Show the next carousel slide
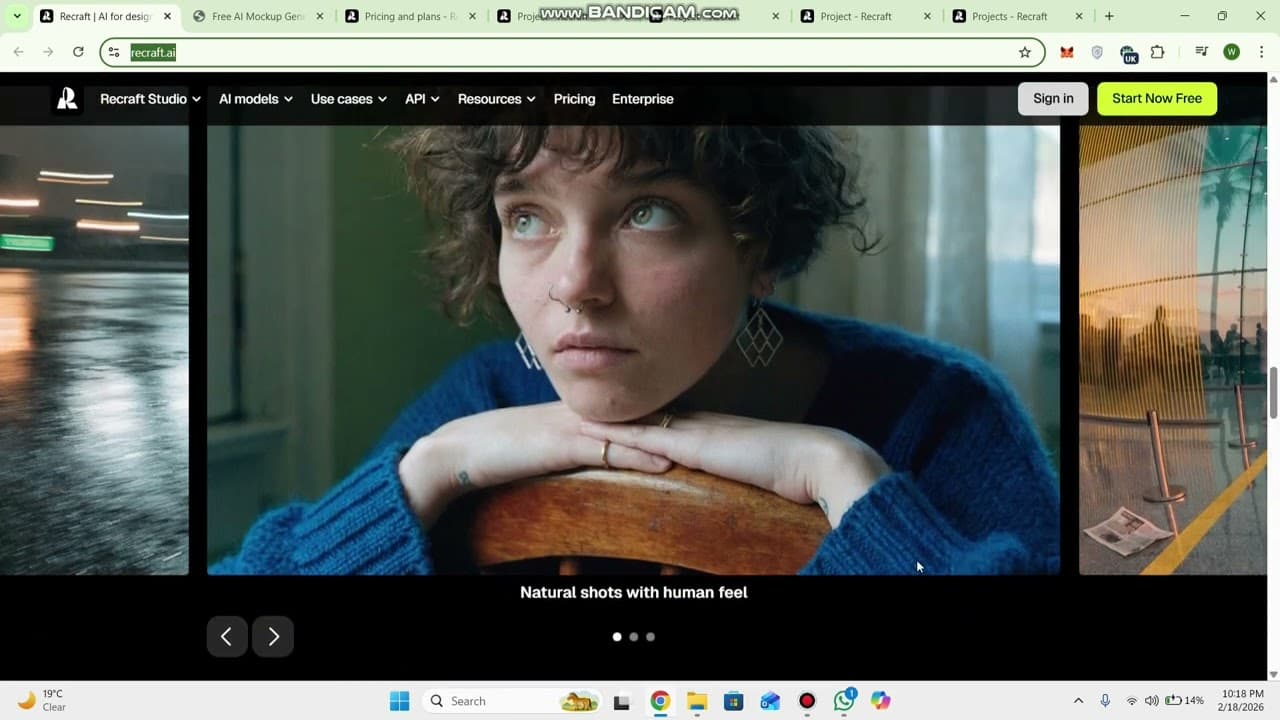The image size is (1280, 720). (273, 637)
